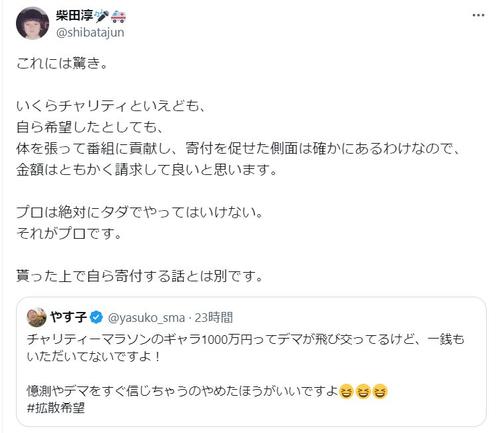The height and width of the screenshot is (433, 500).
Task: Click the closing line 貰った上で自ら寄付する話とは別です
Action: tap(140, 276)
